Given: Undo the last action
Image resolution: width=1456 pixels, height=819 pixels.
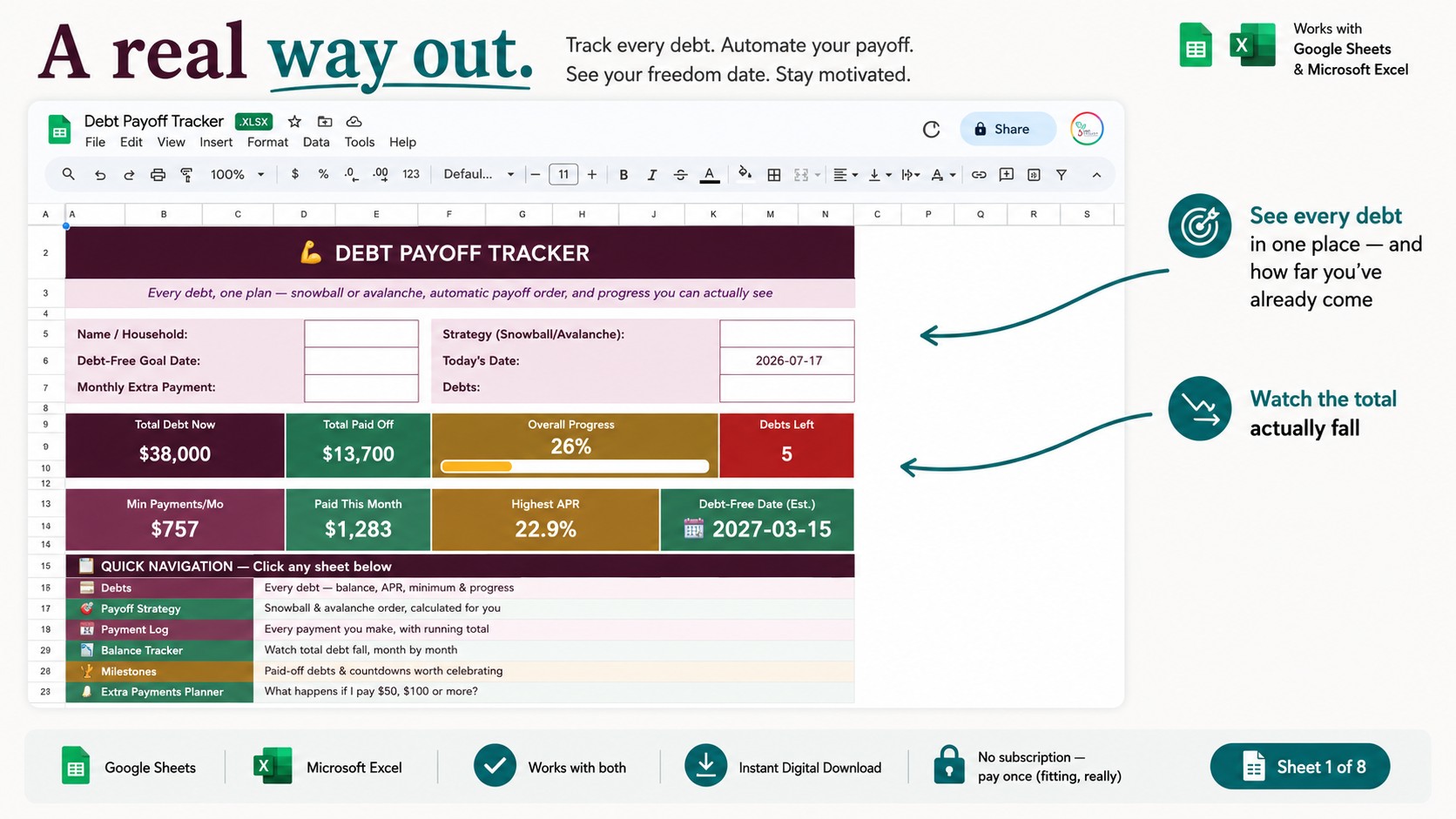Looking at the screenshot, I should [x=100, y=175].
